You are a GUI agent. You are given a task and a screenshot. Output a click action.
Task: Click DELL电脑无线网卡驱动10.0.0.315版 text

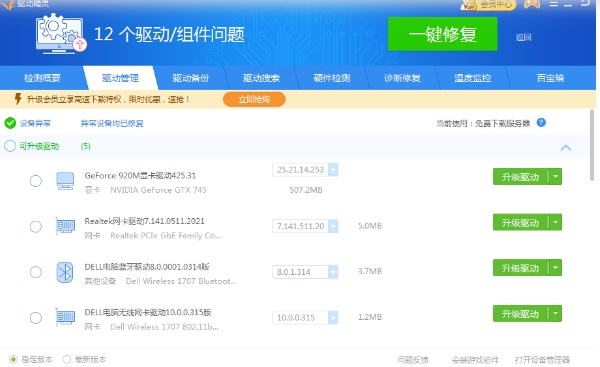148,312
